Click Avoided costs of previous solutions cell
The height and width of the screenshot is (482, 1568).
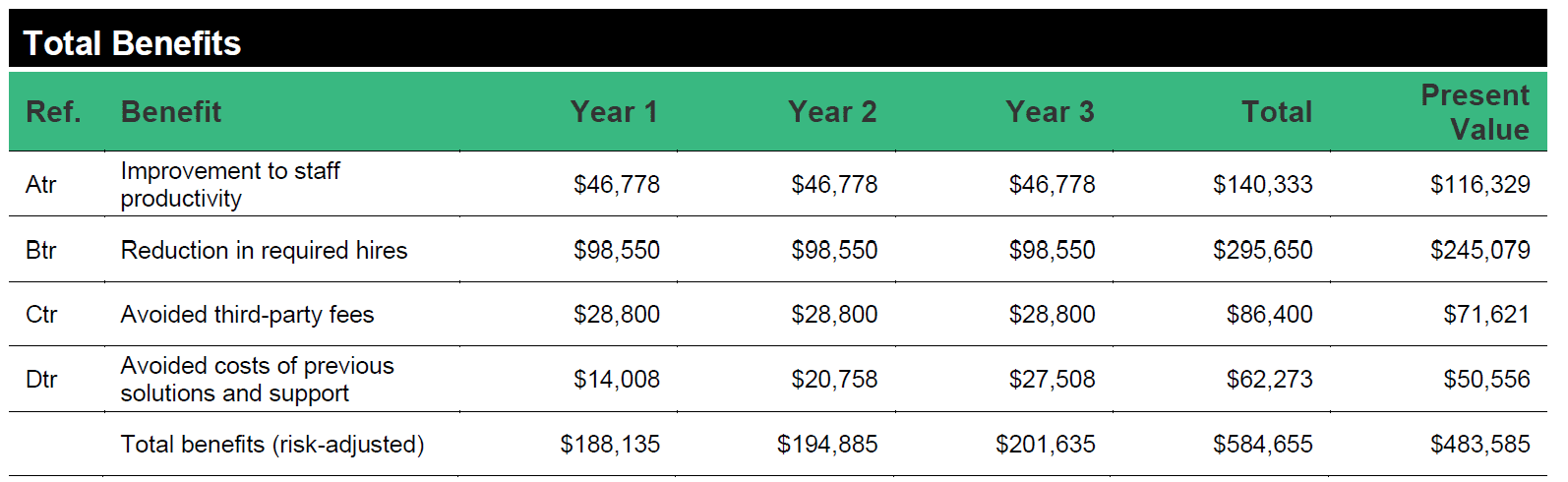[x=257, y=380]
